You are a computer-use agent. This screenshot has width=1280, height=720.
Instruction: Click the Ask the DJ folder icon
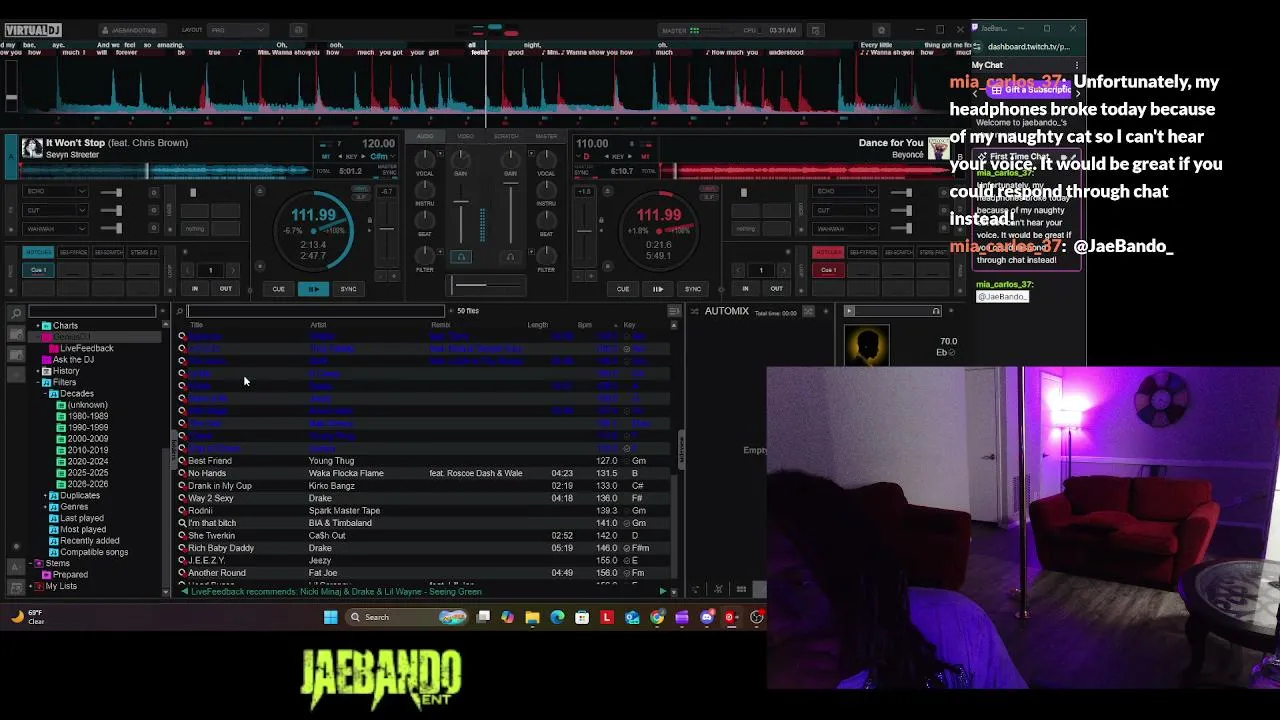[46, 360]
